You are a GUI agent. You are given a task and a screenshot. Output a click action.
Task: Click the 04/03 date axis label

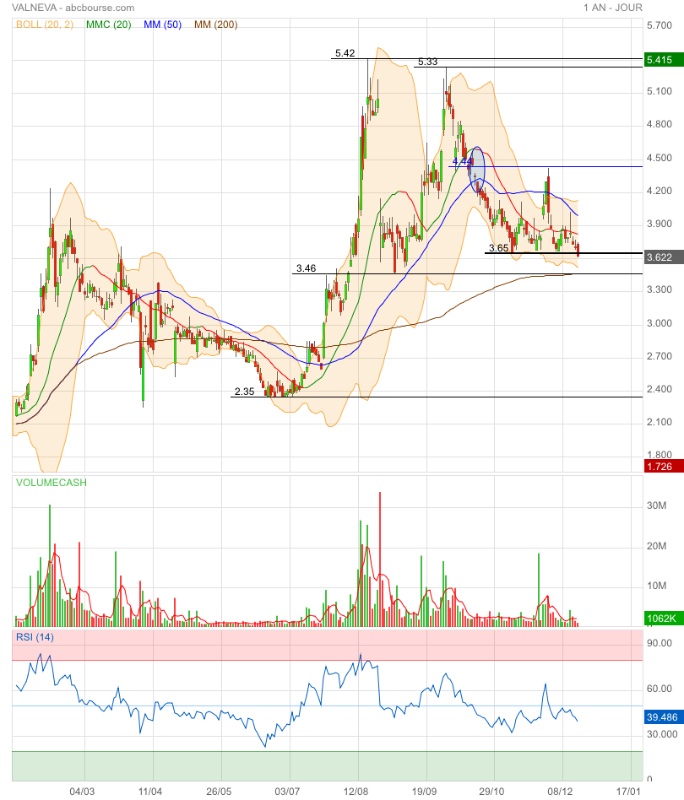point(82,791)
